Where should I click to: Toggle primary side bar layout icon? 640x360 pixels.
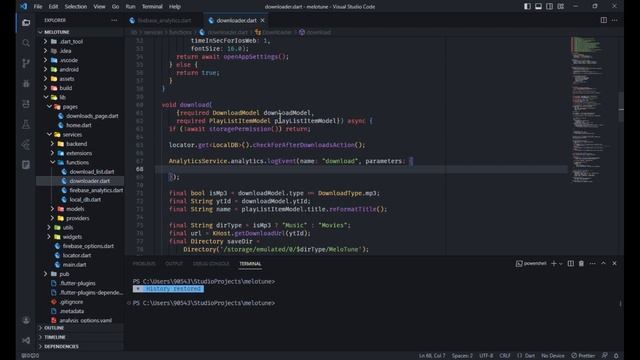527,6
